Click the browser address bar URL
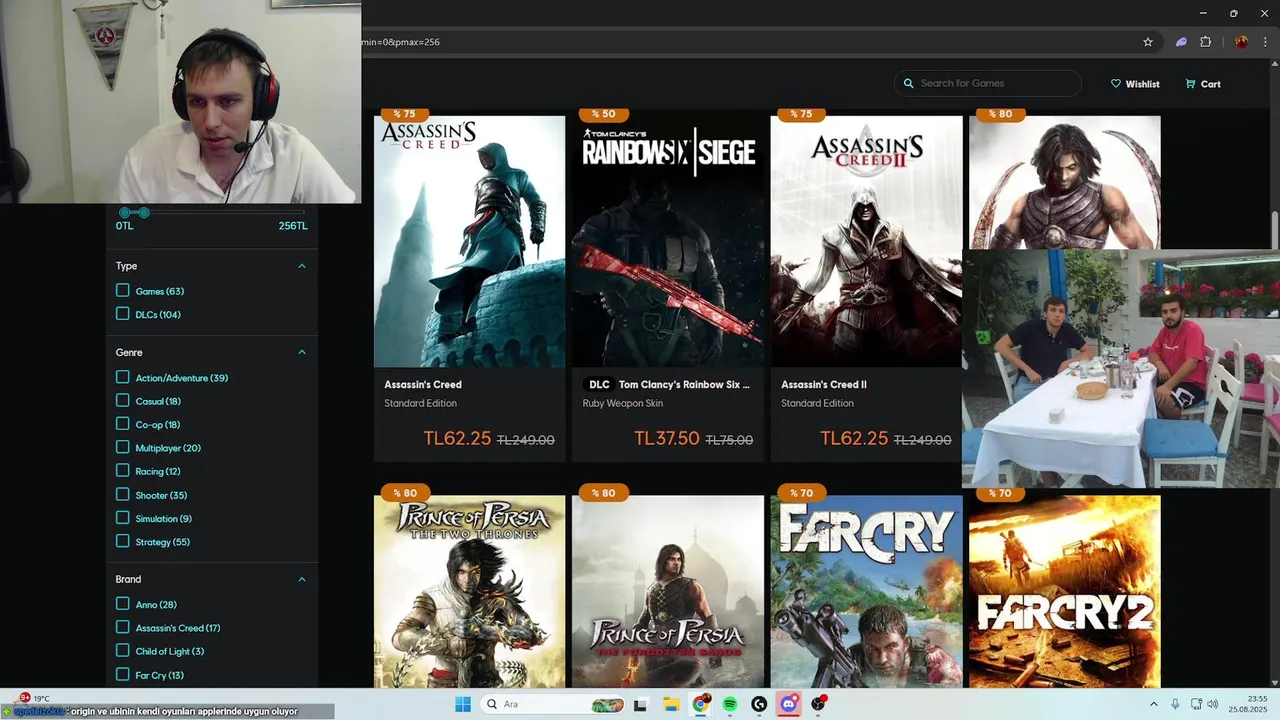The height and width of the screenshot is (720, 1280). pyautogui.click(x=402, y=42)
